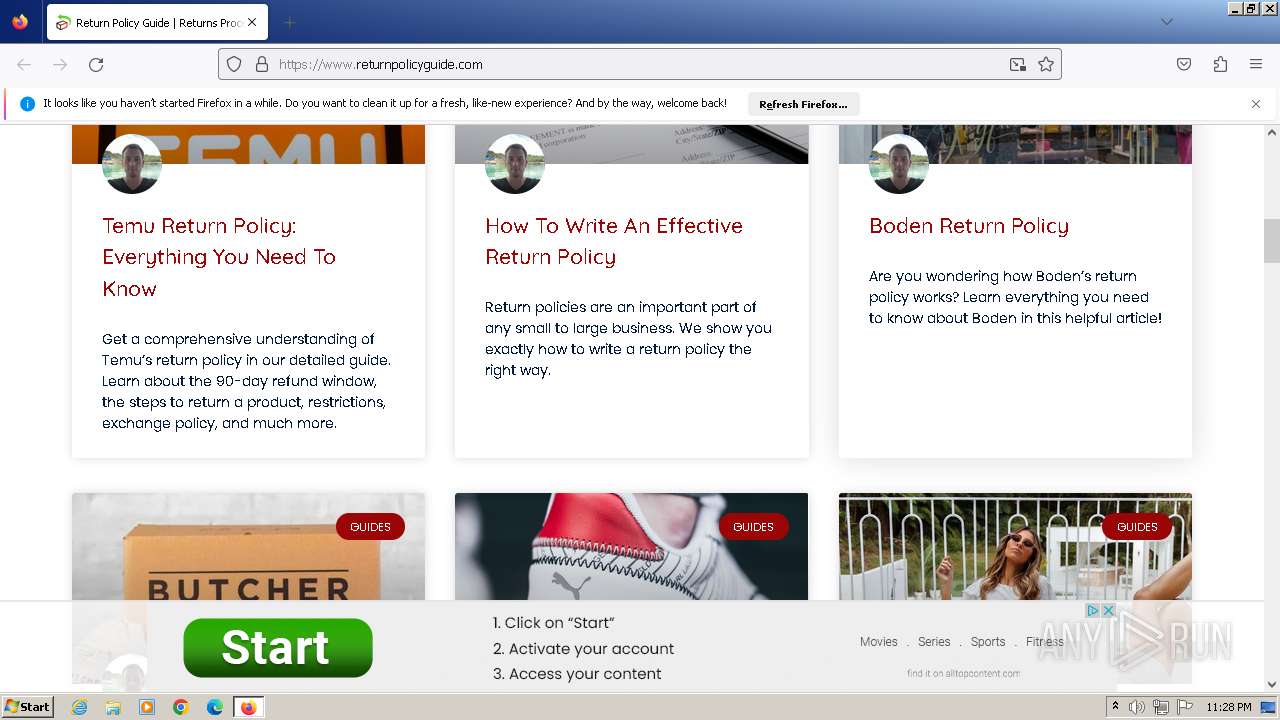Reload the current page
Viewport: 1280px width, 720px height.
[96, 64]
